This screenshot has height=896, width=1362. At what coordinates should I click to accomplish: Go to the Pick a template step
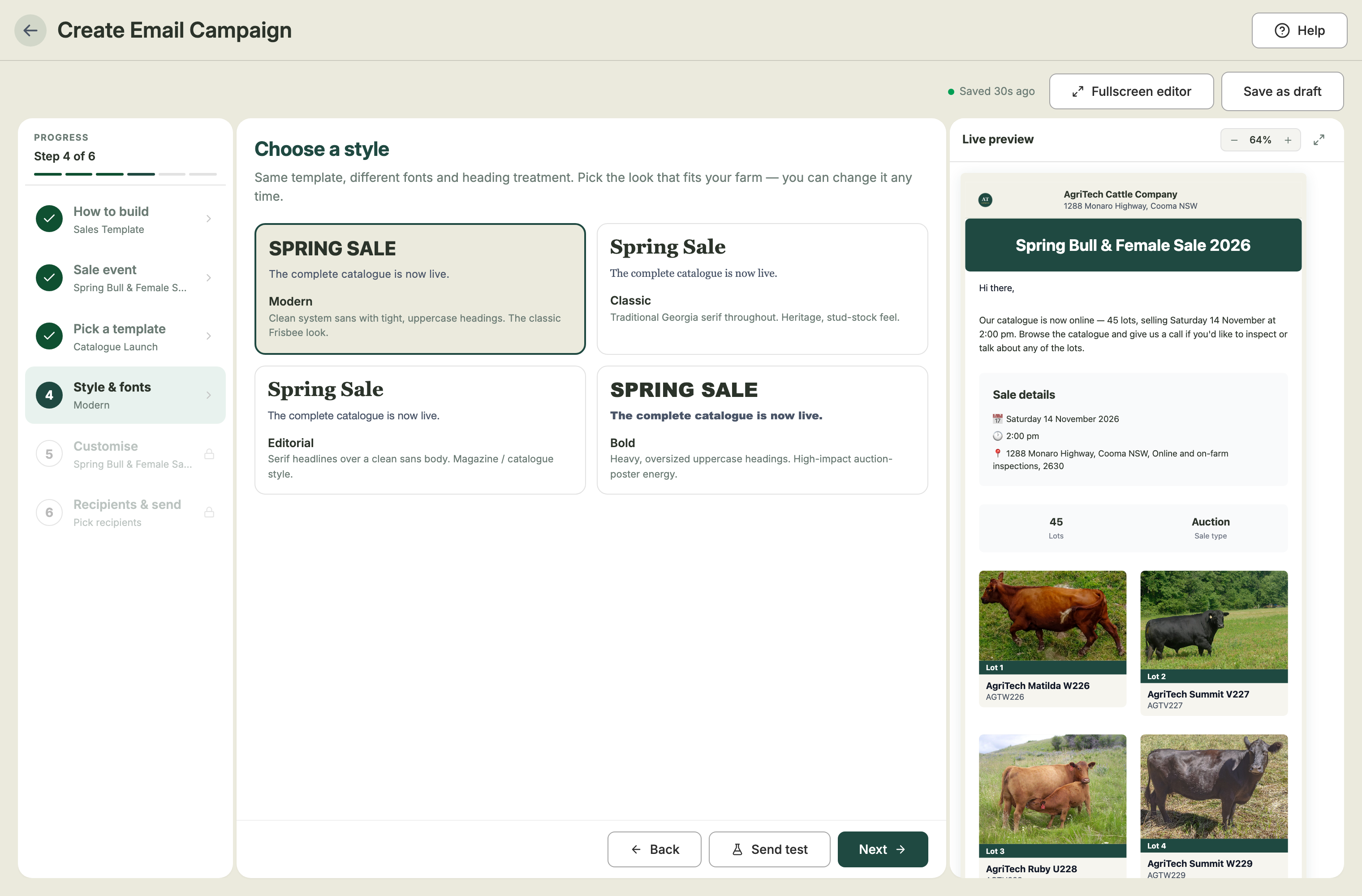coord(125,336)
